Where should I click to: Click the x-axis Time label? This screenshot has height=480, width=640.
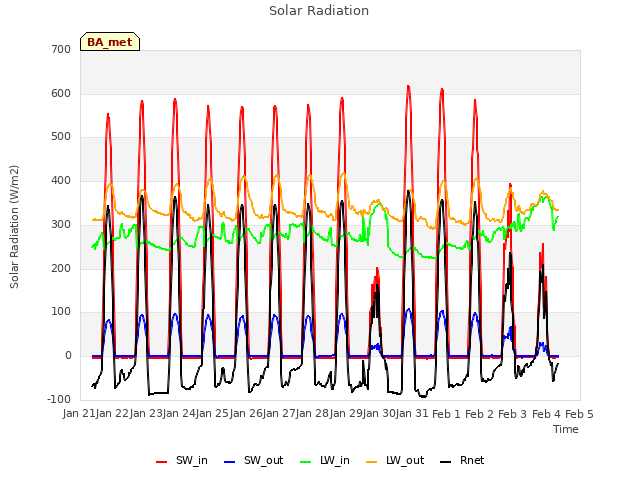[x=566, y=429]
